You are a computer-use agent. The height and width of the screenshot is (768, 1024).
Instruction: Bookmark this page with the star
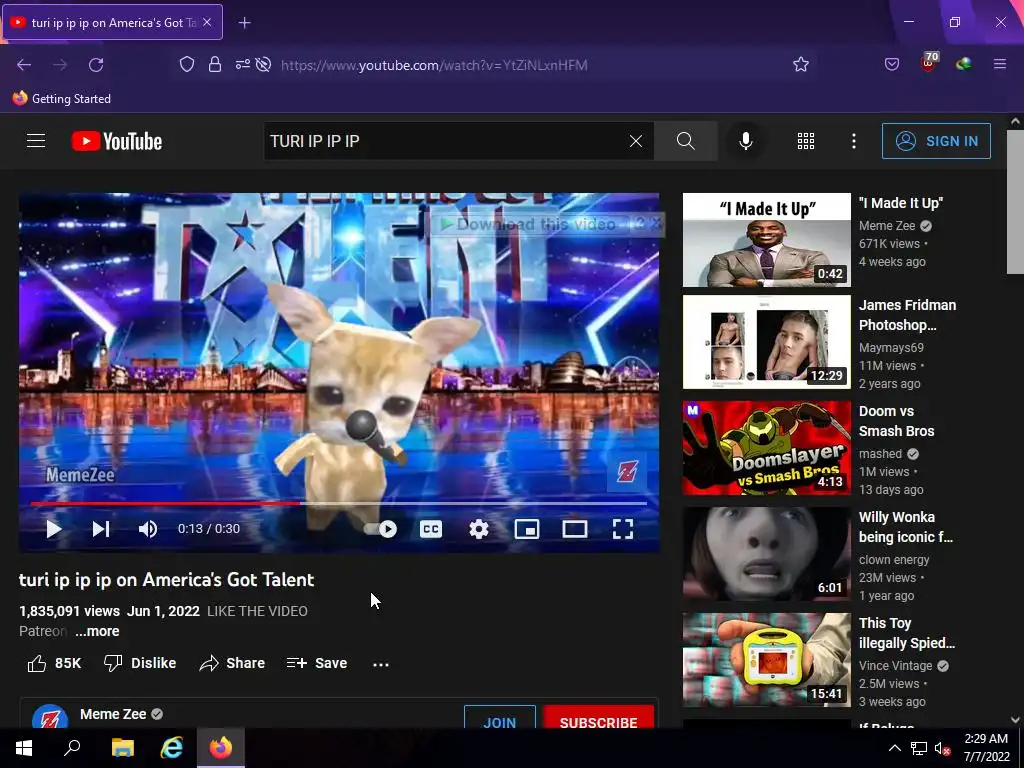pos(801,65)
